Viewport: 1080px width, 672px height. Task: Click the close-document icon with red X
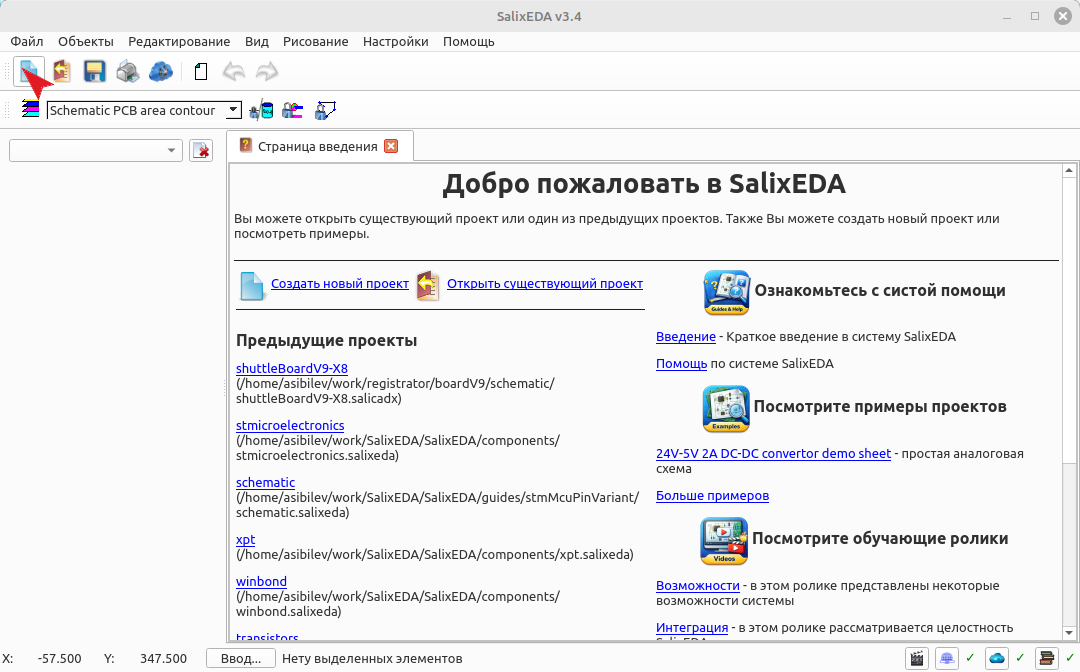coord(201,150)
